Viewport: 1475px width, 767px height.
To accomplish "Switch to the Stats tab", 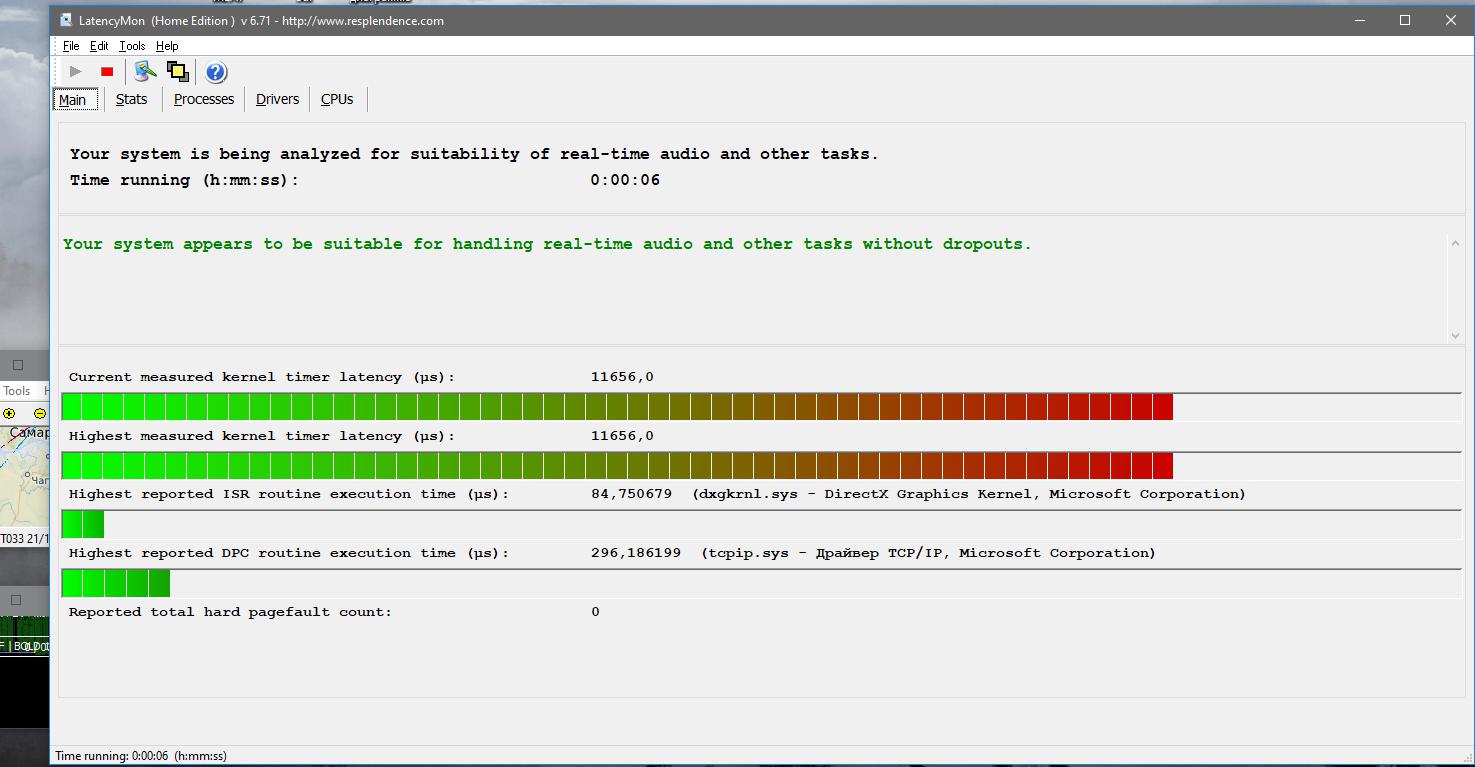I will click(x=131, y=99).
